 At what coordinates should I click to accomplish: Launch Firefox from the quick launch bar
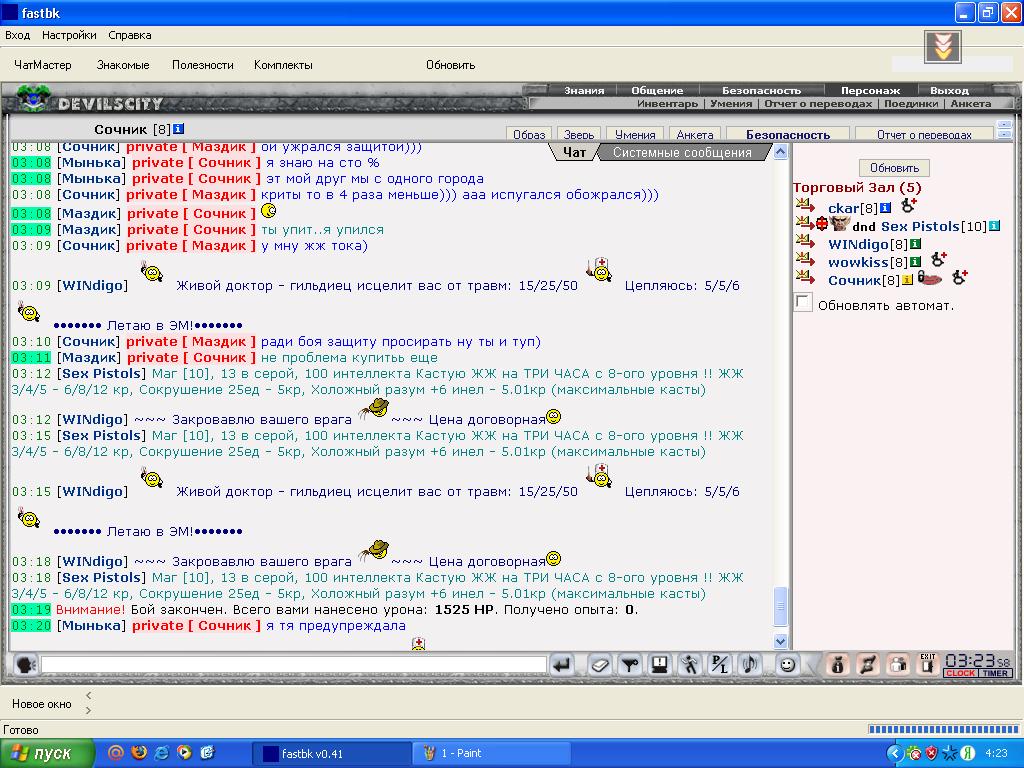[x=139, y=752]
